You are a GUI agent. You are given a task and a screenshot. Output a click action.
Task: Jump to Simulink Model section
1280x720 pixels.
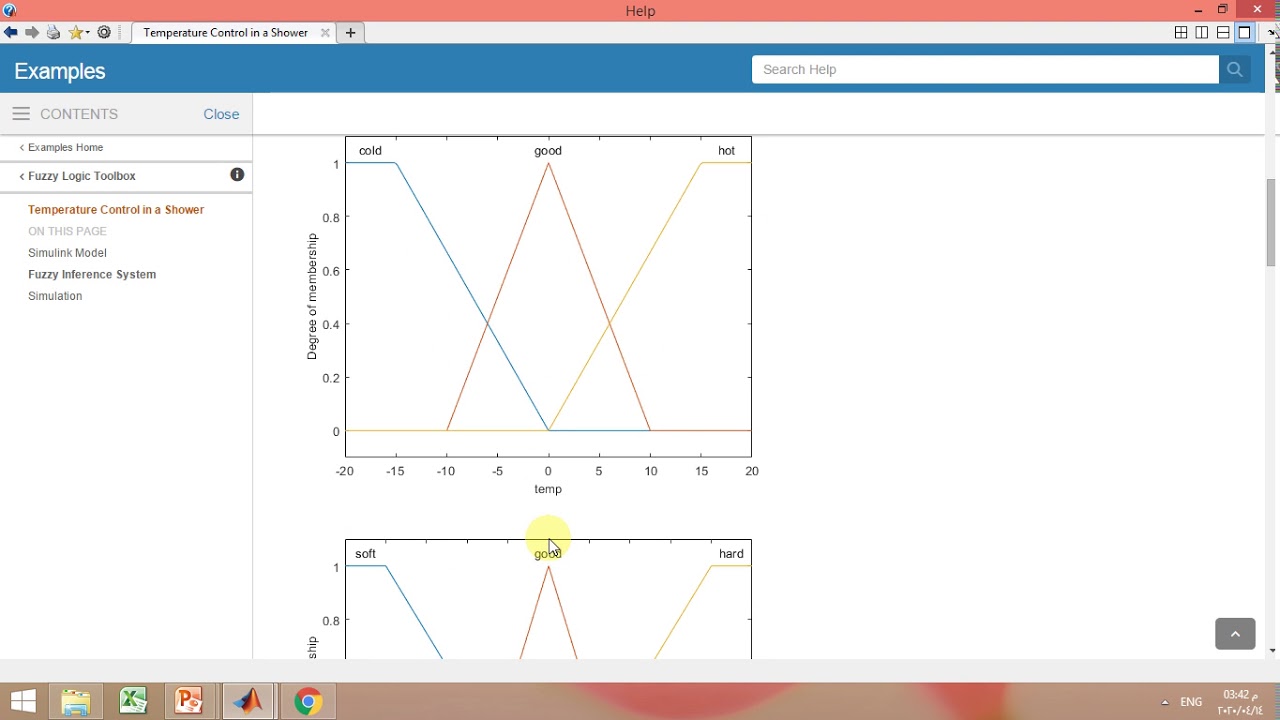point(67,253)
